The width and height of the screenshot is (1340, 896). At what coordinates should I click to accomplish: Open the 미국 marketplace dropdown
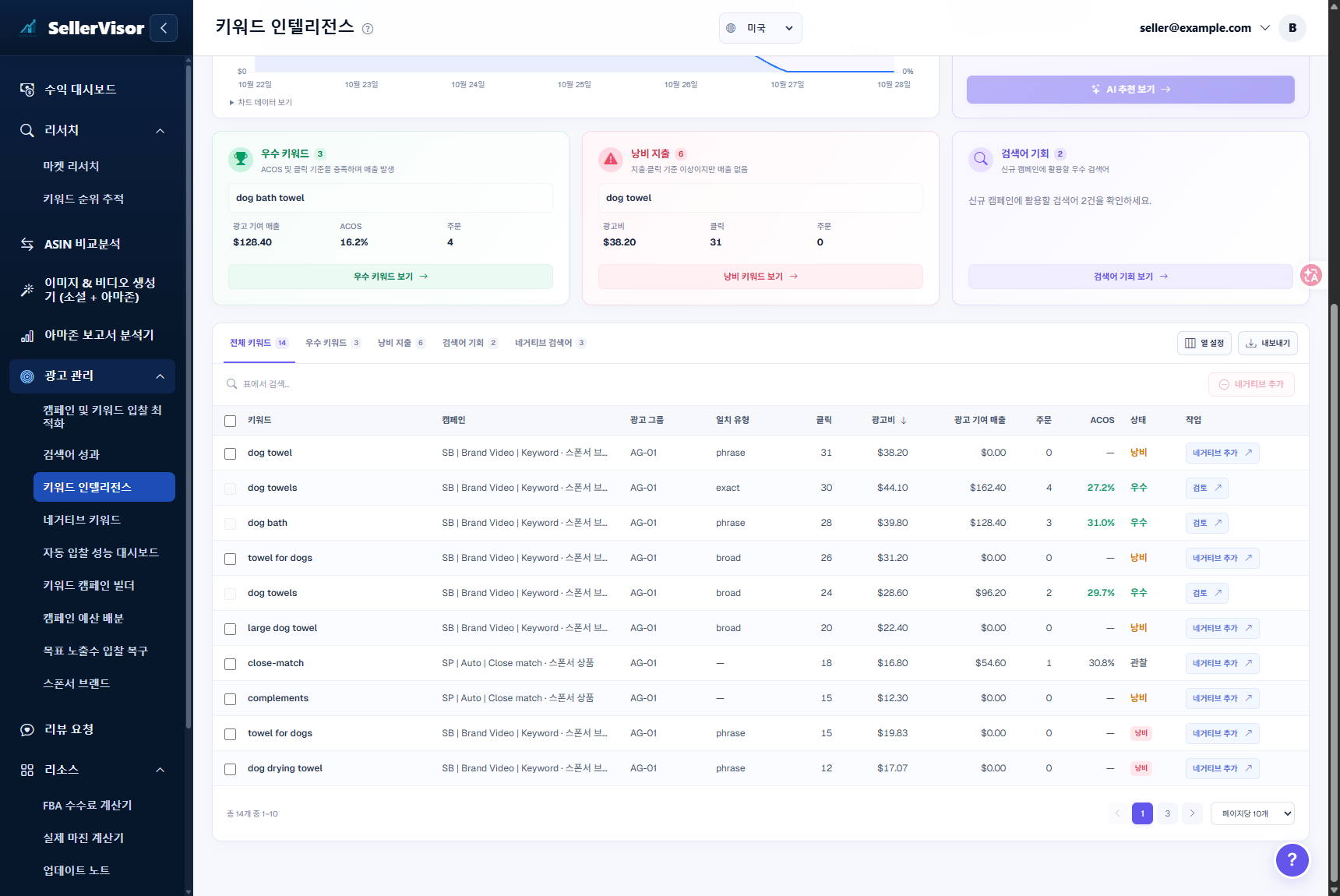tap(760, 28)
